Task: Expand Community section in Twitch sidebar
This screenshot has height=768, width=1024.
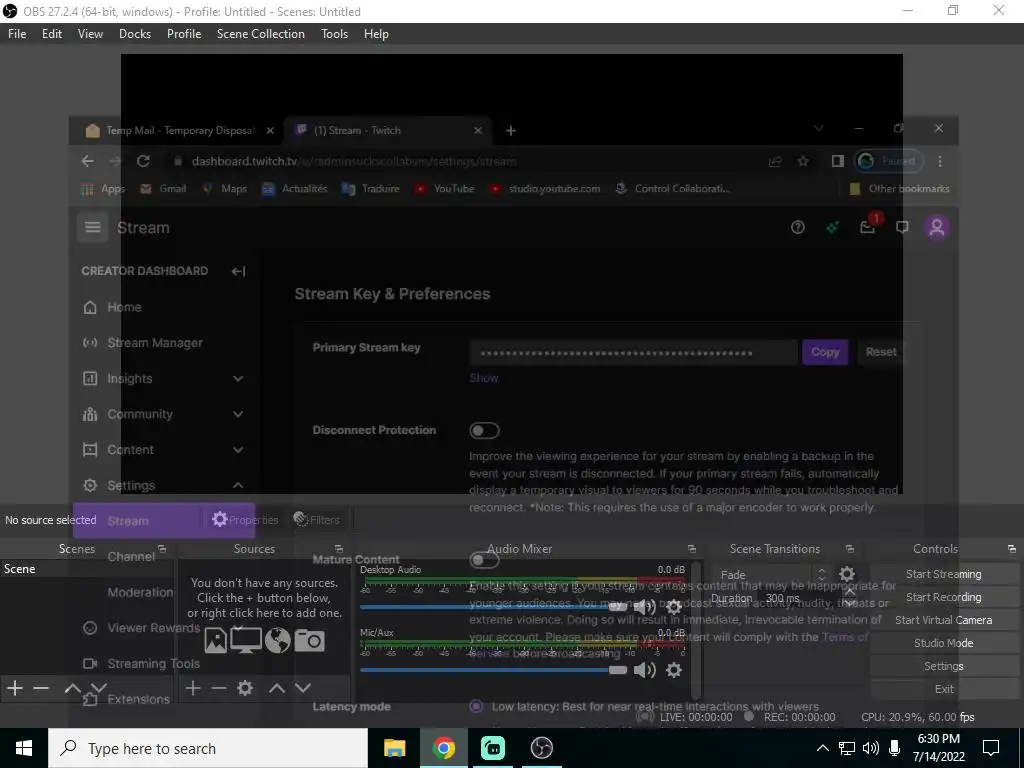Action: pyautogui.click(x=238, y=414)
